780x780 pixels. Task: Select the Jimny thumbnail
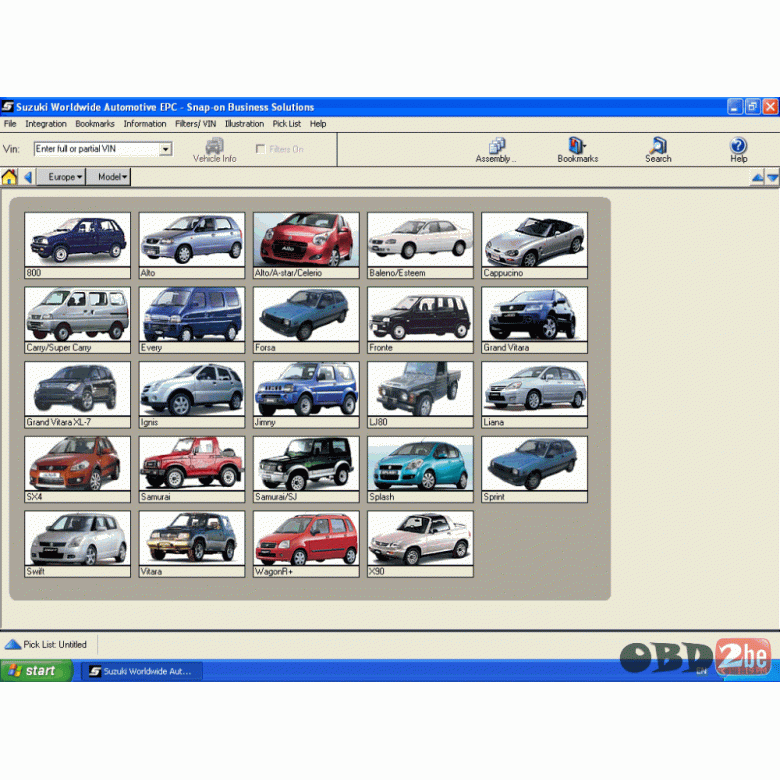[306, 394]
